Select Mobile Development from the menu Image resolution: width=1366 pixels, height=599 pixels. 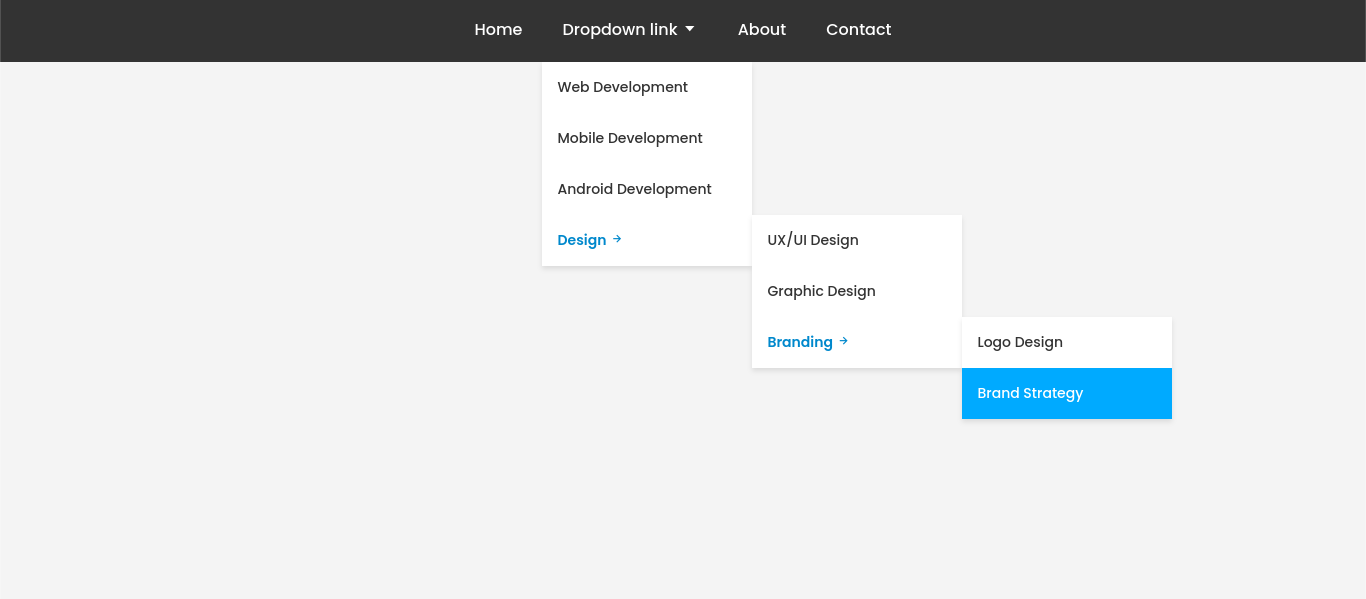tap(629, 138)
